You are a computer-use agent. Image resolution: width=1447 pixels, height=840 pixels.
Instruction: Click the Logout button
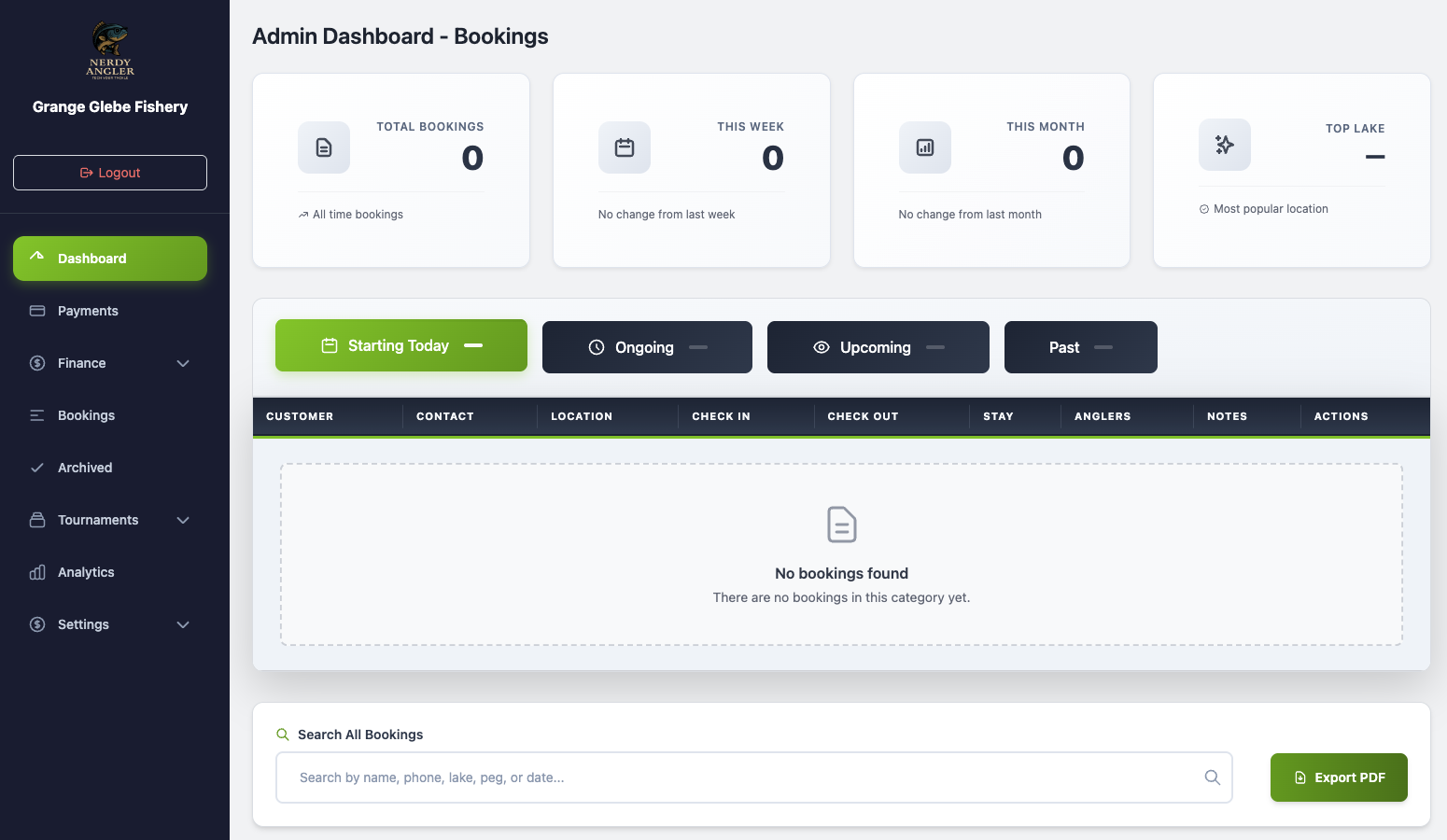click(x=109, y=173)
